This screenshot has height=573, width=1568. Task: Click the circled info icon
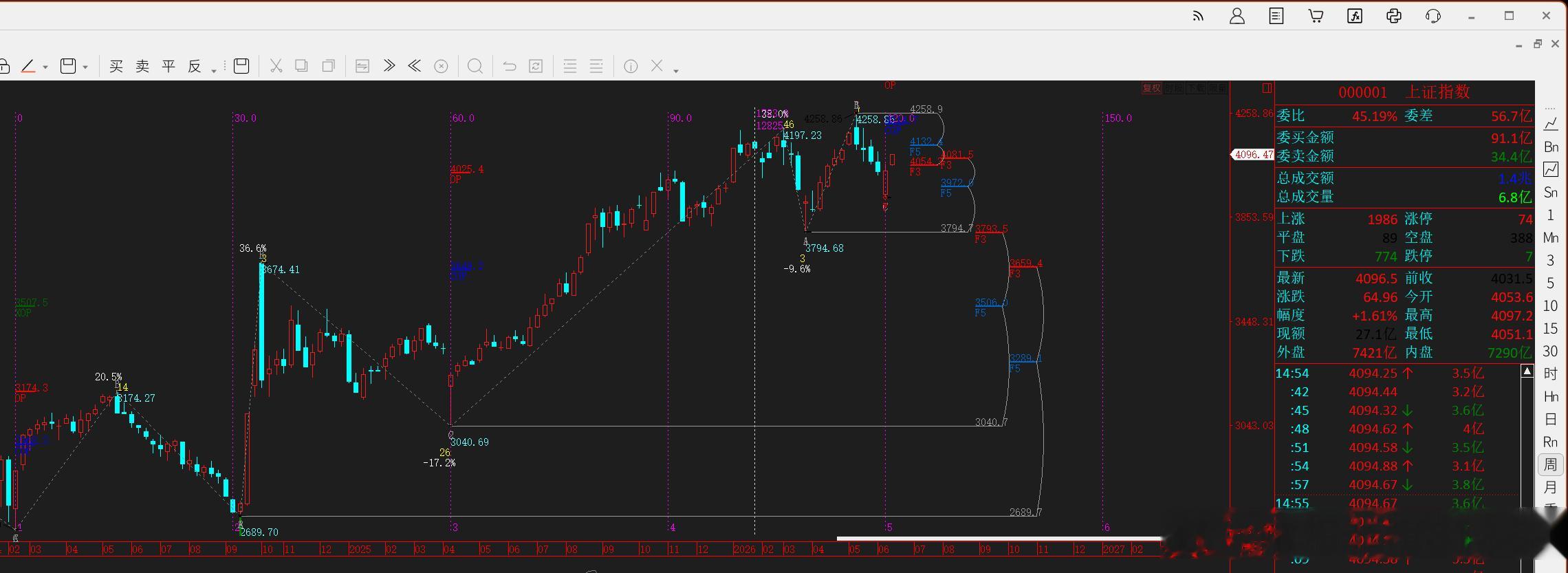(631, 66)
